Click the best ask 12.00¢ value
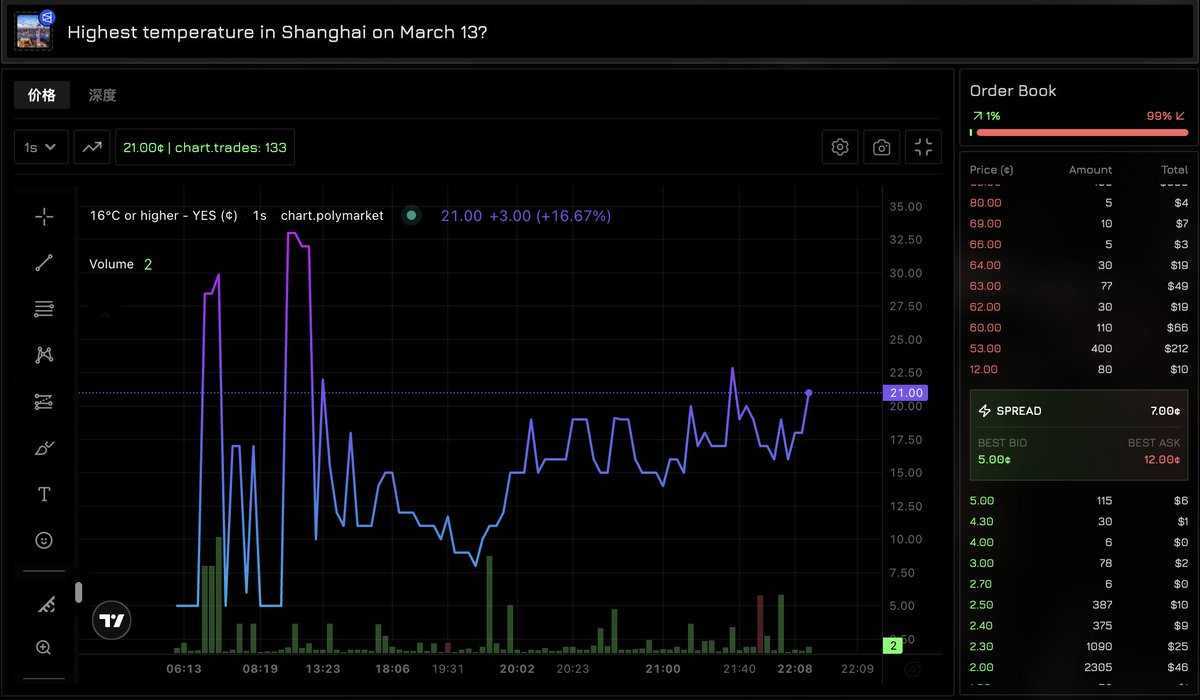 (x=1160, y=460)
